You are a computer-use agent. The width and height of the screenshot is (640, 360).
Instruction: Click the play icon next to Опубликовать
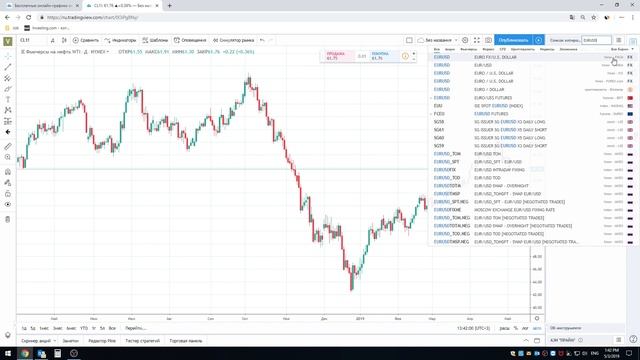tap(538, 40)
